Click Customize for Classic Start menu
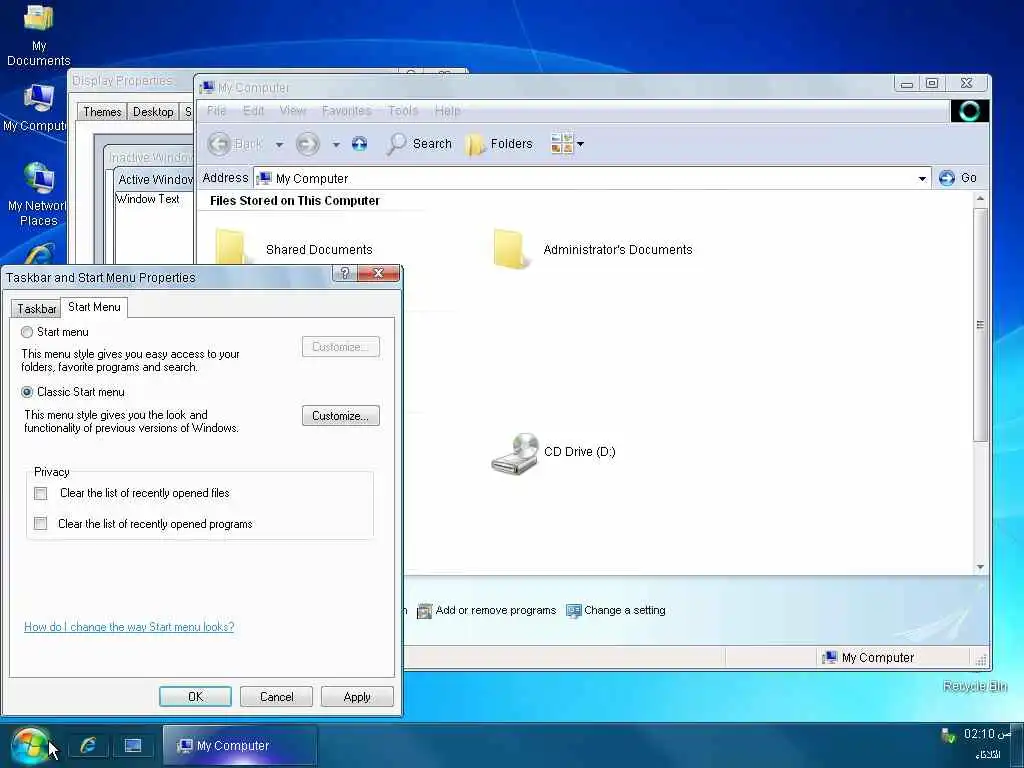Screen dimensions: 1024x768 tap(340, 416)
